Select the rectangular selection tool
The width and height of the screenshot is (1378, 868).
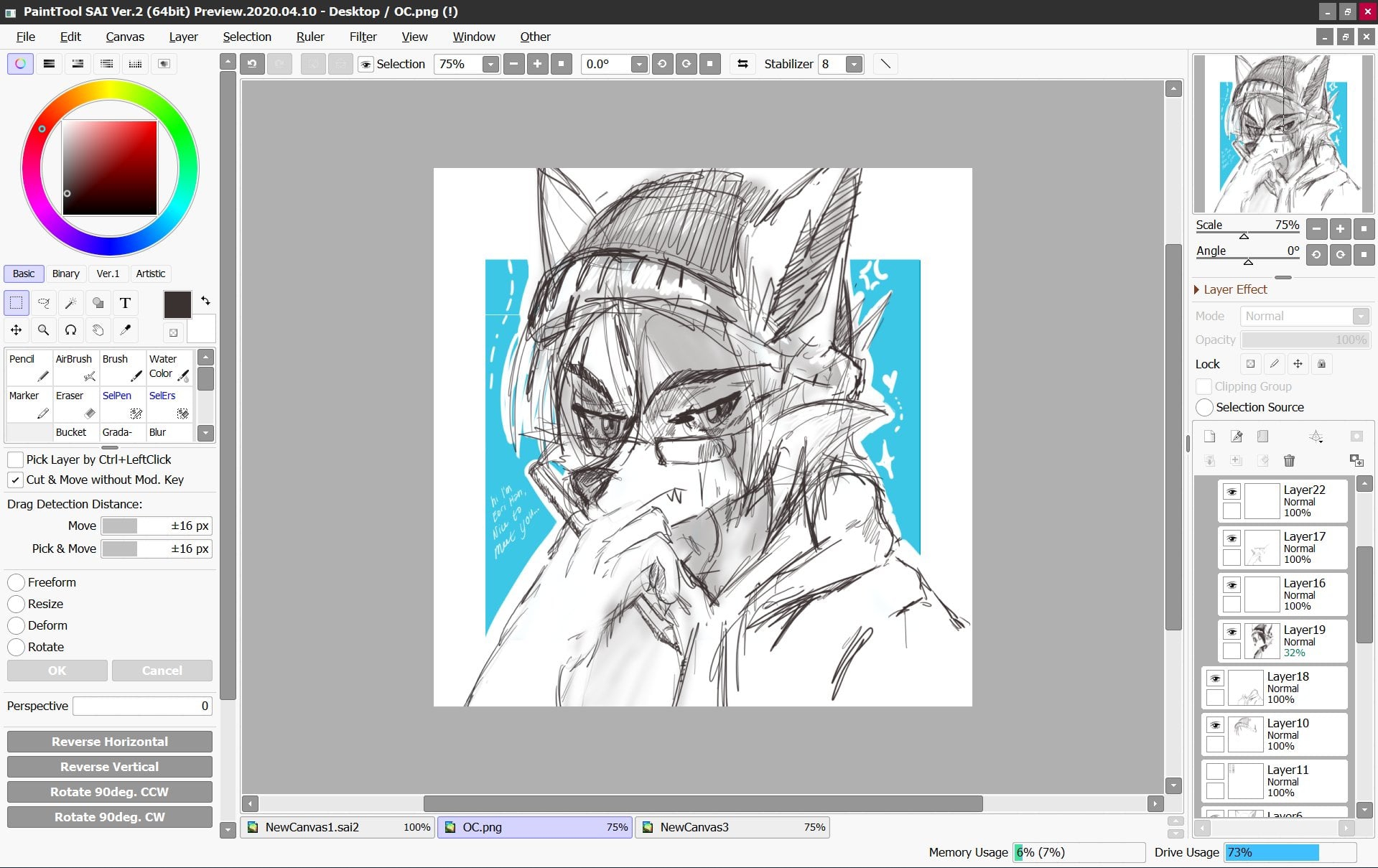coord(16,303)
